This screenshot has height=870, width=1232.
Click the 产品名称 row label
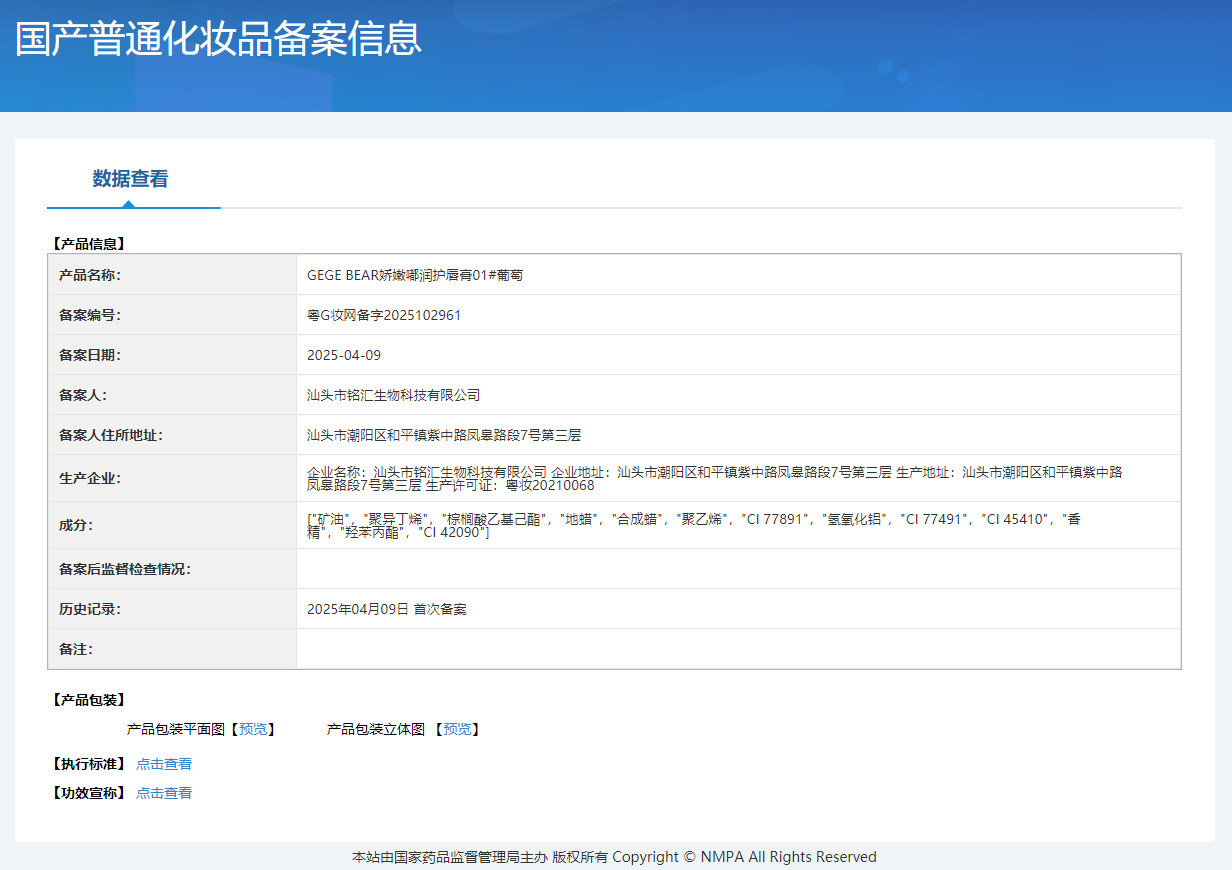pos(89,275)
